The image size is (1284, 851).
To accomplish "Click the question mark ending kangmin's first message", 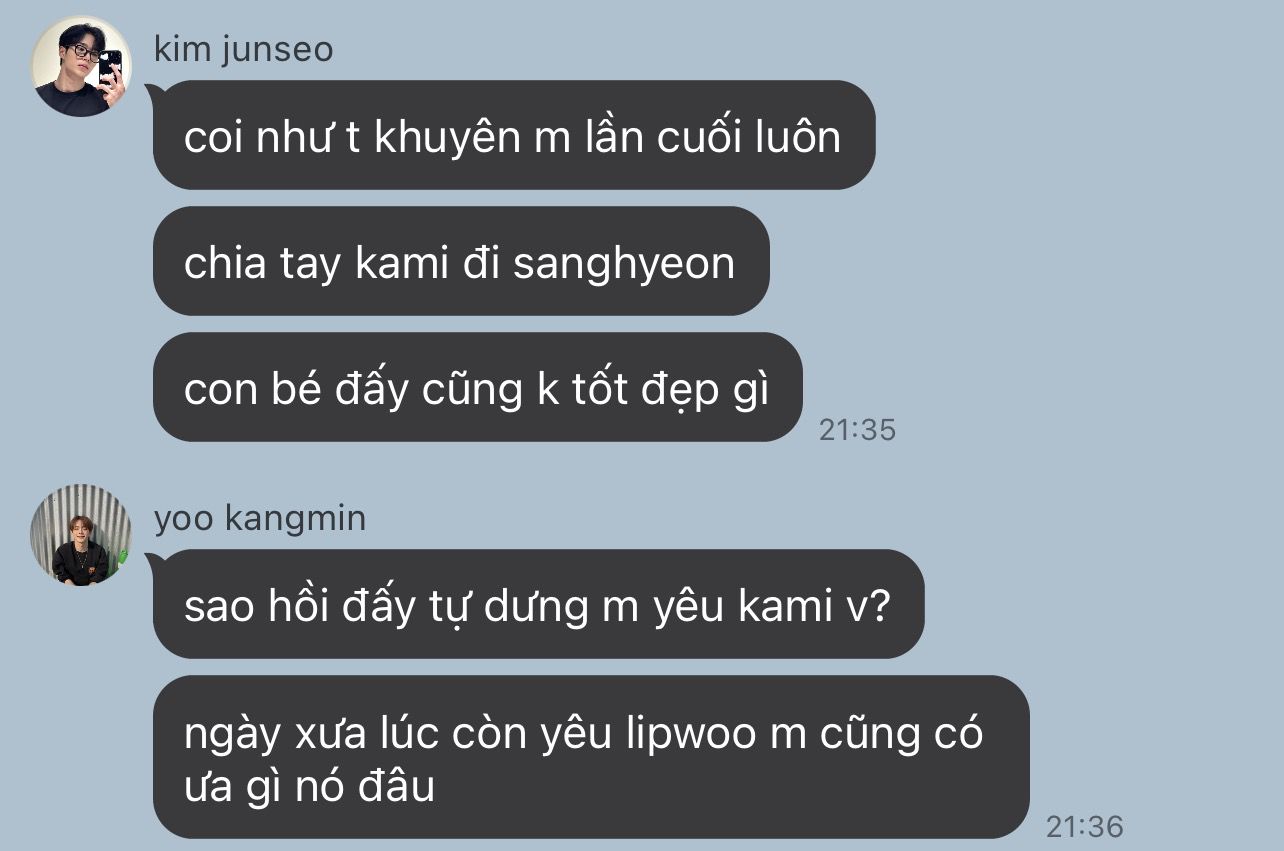I will (878, 607).
